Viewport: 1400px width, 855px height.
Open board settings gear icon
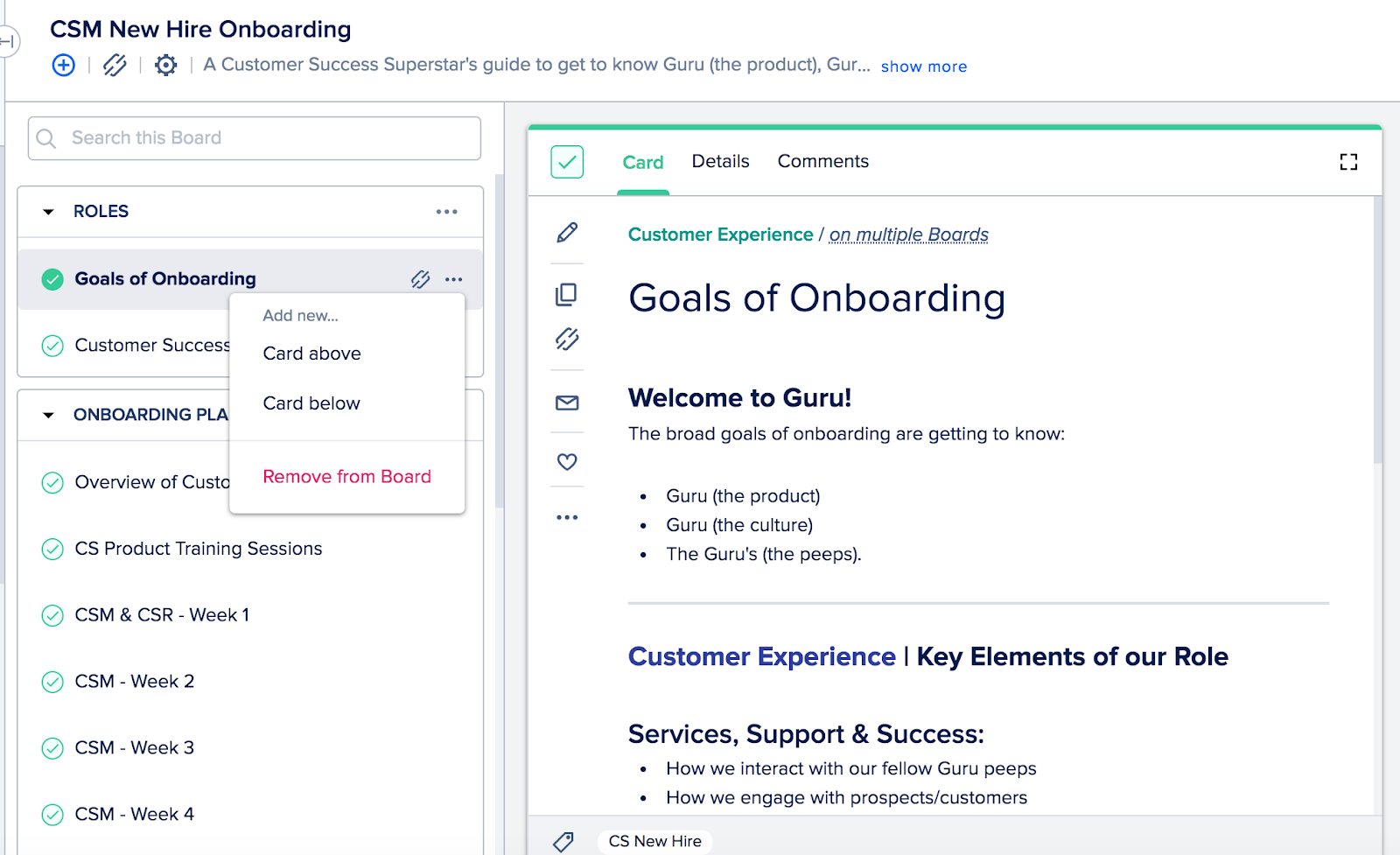click(x=165, y=65)
